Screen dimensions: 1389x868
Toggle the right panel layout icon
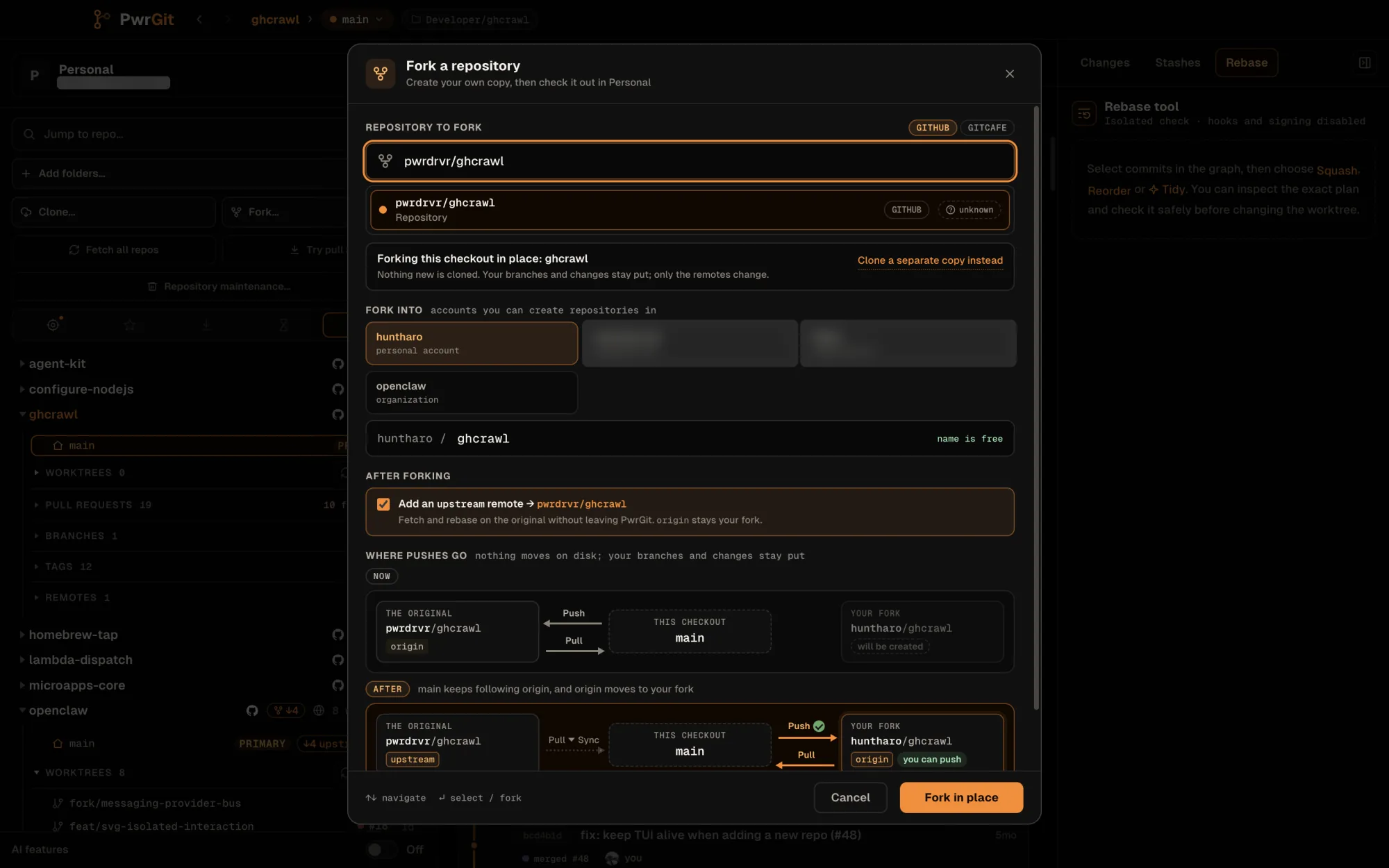pos(1365,62)
